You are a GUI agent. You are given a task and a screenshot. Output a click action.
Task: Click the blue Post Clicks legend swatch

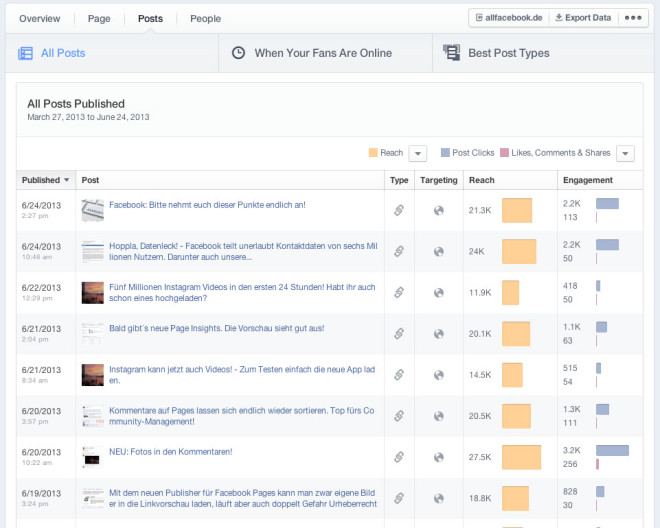(445, 152)
